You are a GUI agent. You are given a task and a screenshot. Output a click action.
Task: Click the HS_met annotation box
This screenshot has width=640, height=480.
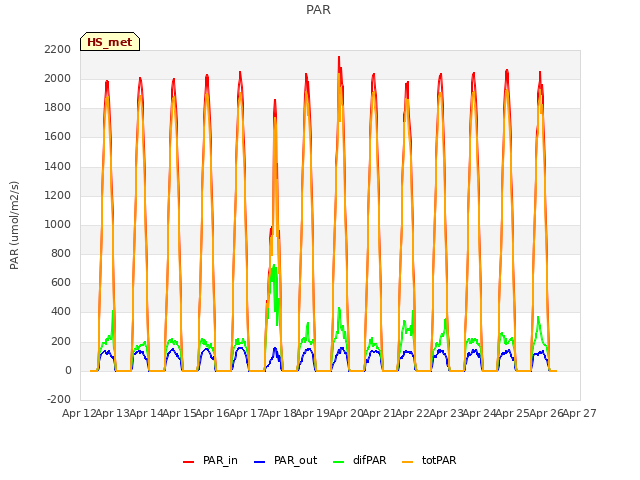tap(110, 42)
